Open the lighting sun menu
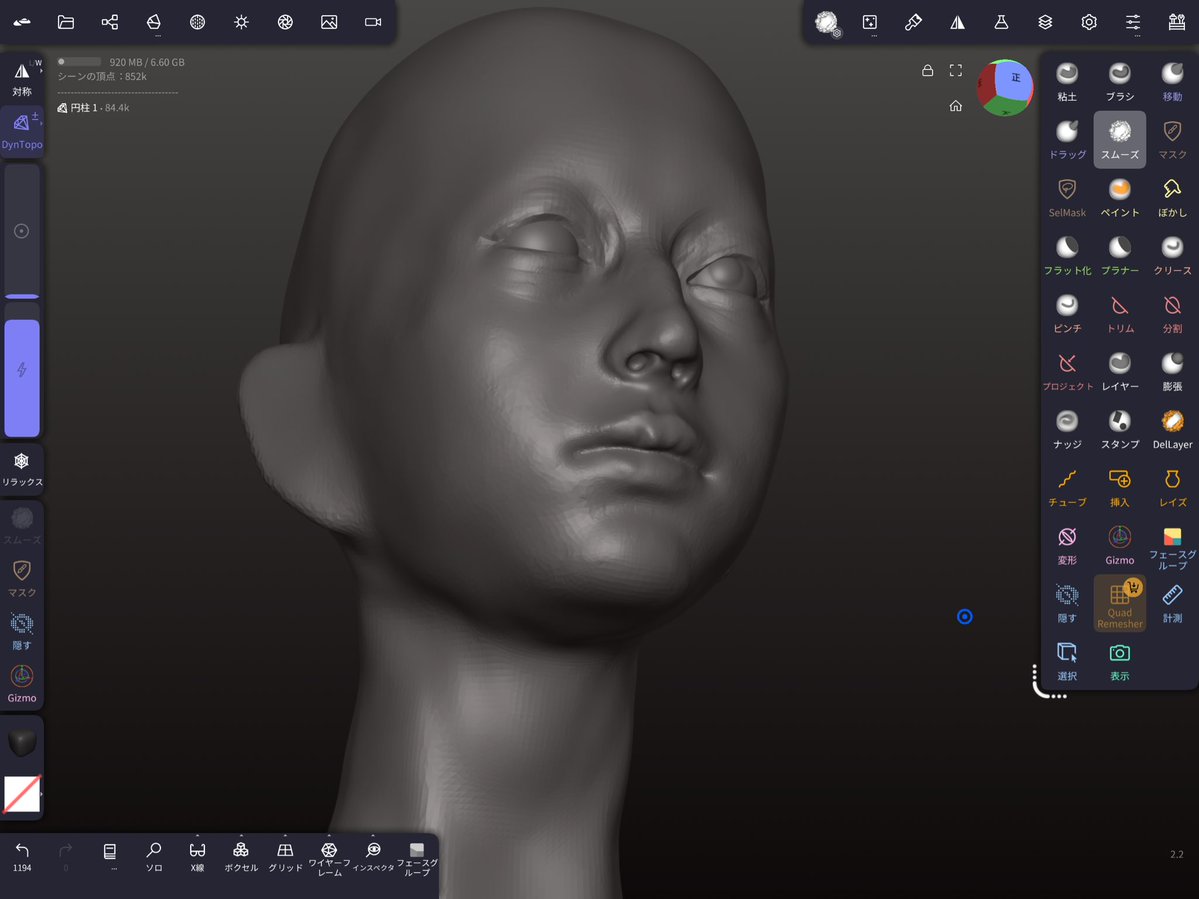 [242, 22]
